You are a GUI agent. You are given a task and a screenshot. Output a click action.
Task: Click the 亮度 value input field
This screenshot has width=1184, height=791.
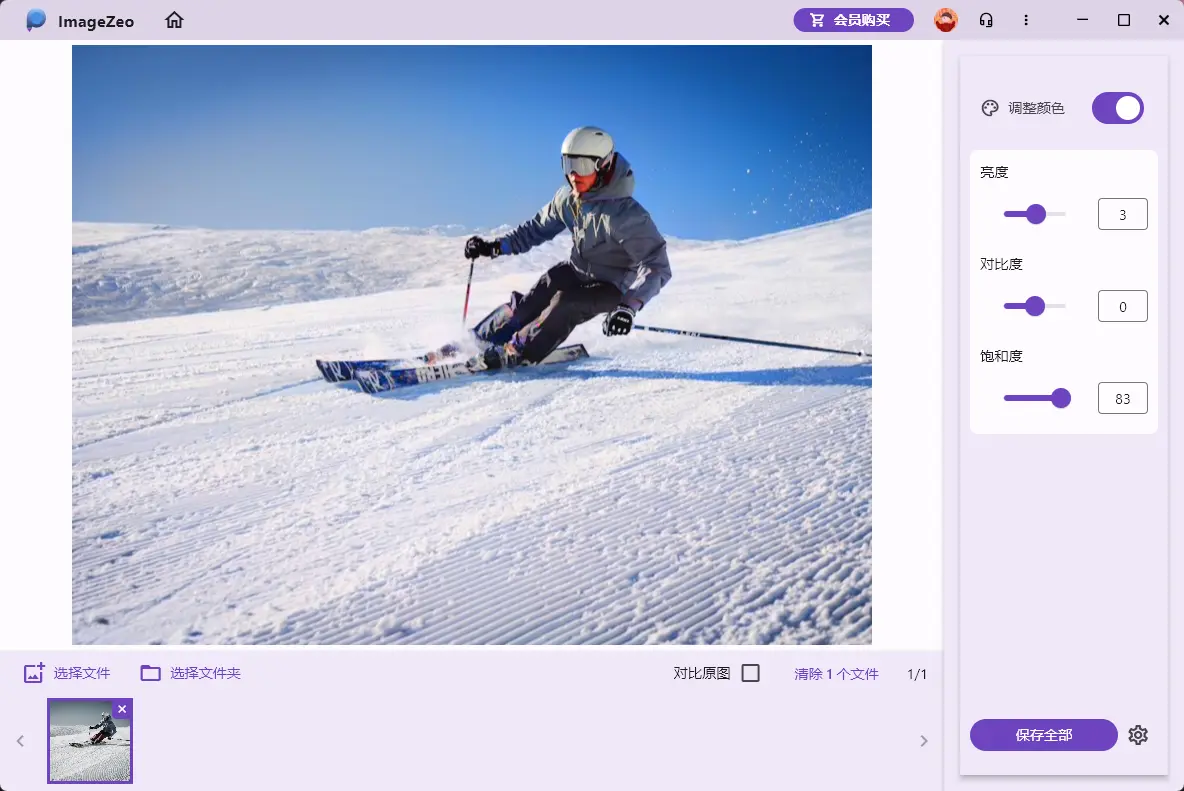pyautogui.click(x=1122, y=214)
